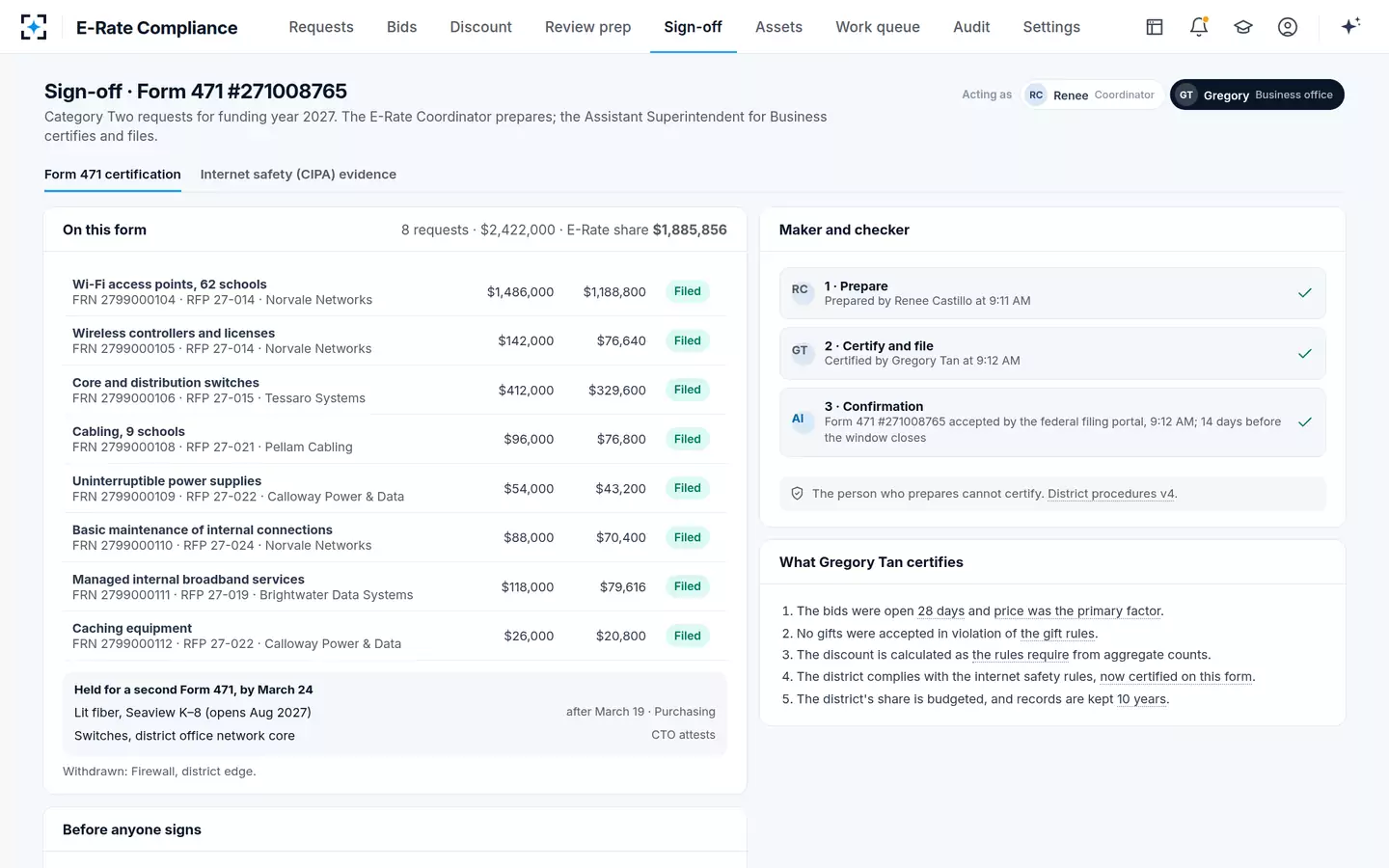Image resolution: width=1389 pixels, height=868 pixels.
Task: Go to the Audit section
Action: (971, 27)
